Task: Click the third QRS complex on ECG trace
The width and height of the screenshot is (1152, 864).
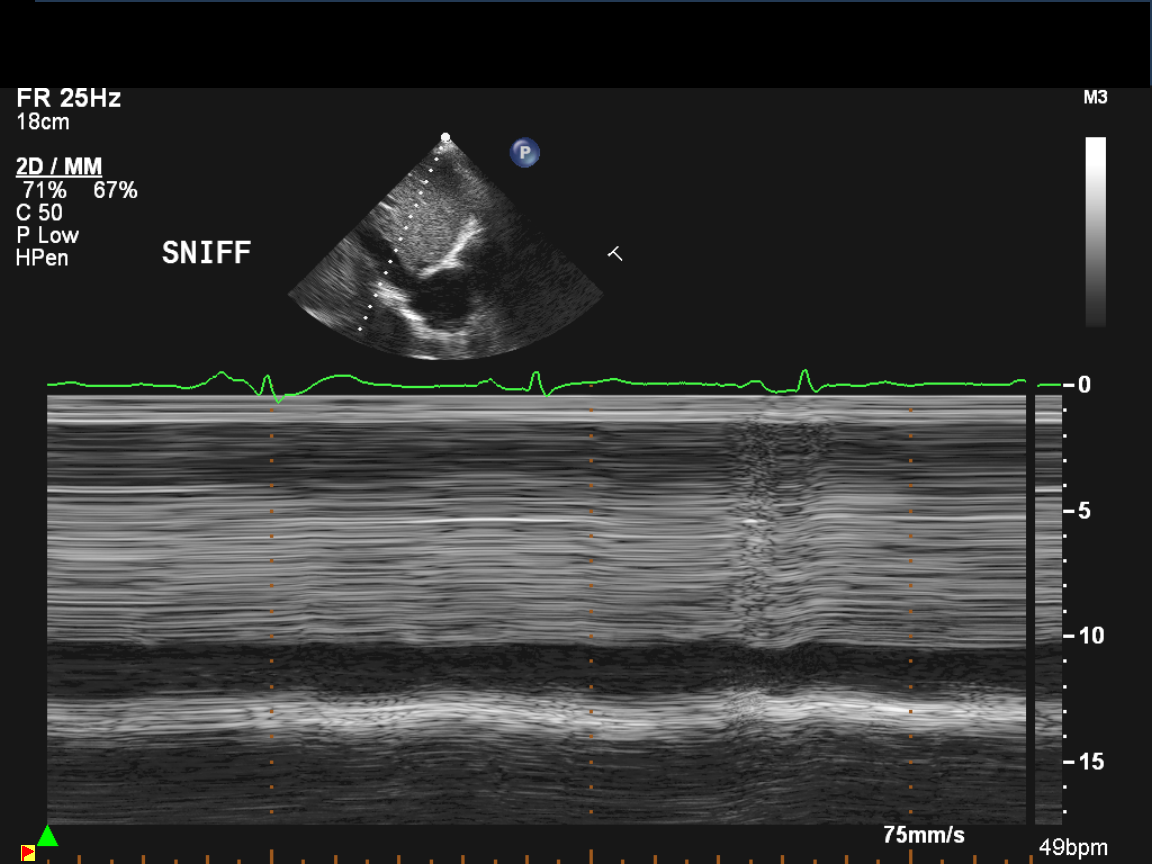Action: point(805,379)
